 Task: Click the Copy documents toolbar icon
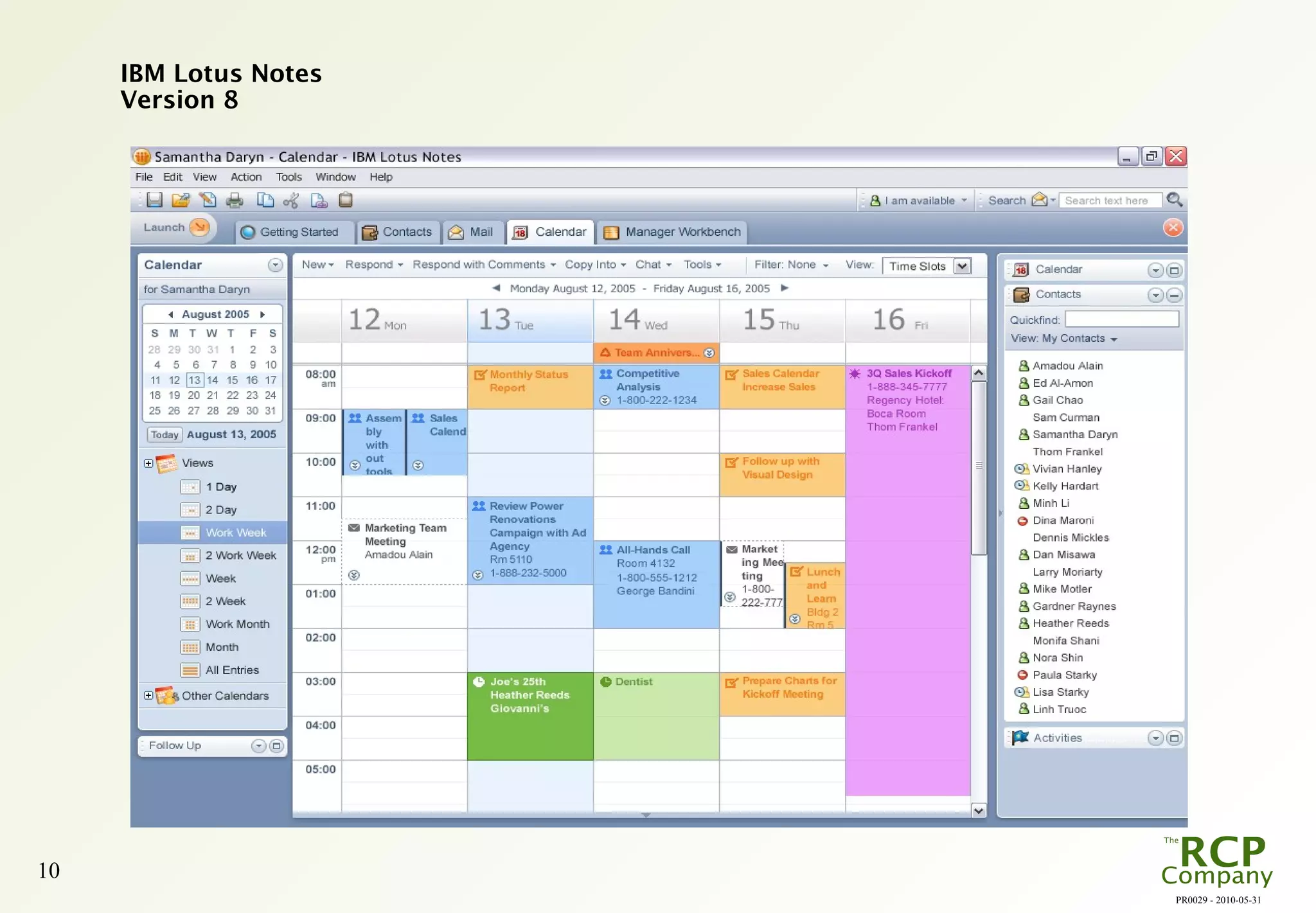pos(265,200)
